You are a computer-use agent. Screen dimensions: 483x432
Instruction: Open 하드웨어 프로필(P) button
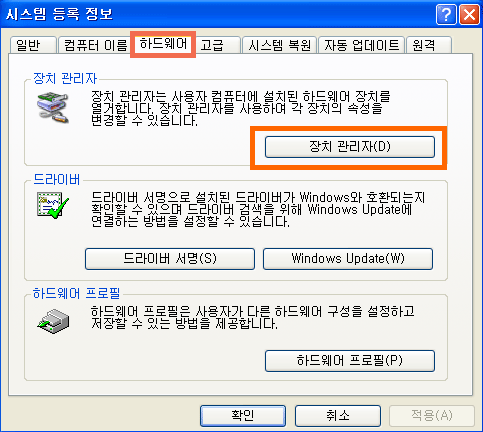tap(350, 361)
